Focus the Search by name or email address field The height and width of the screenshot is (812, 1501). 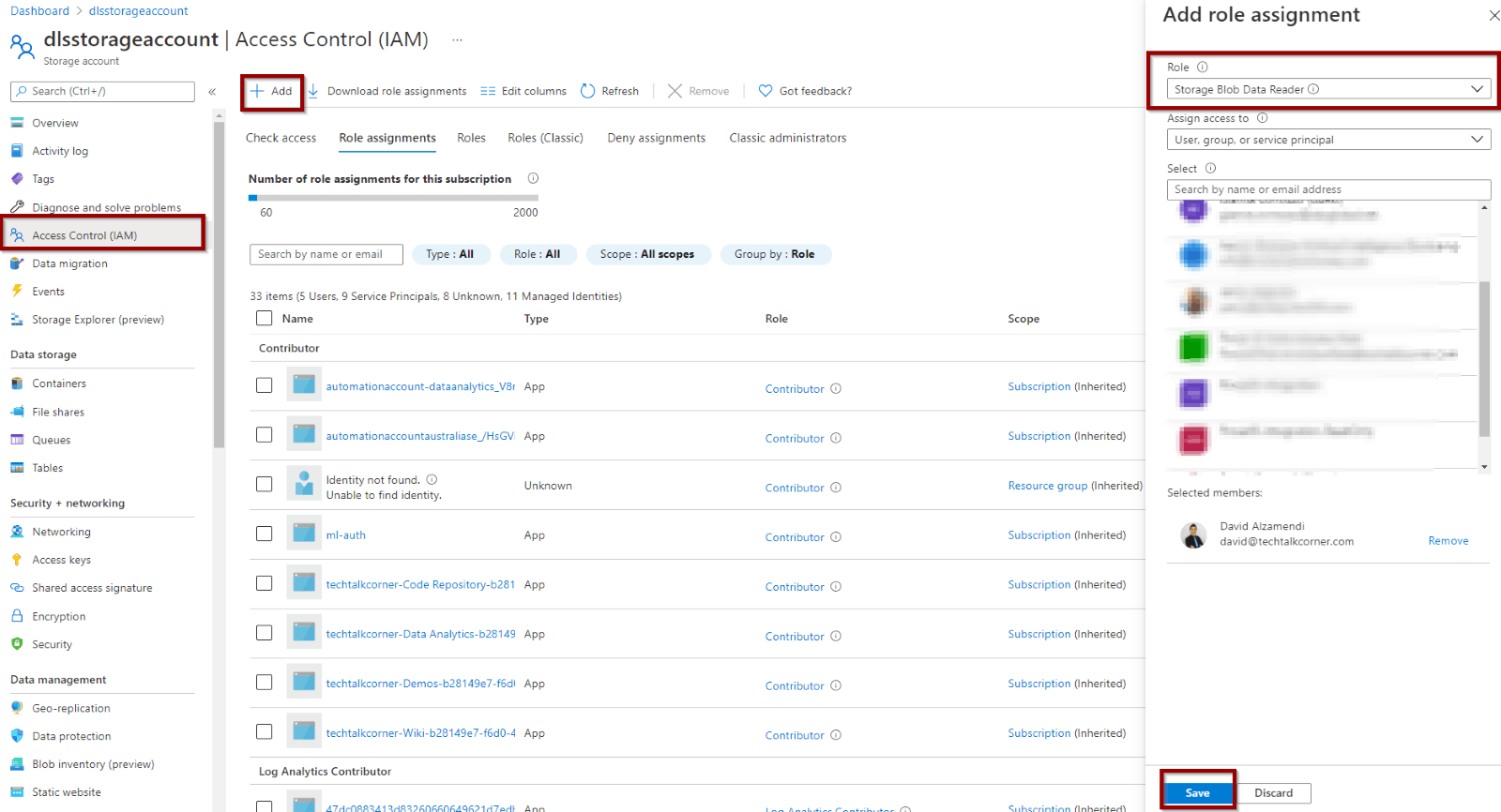tap(1328, 189)
